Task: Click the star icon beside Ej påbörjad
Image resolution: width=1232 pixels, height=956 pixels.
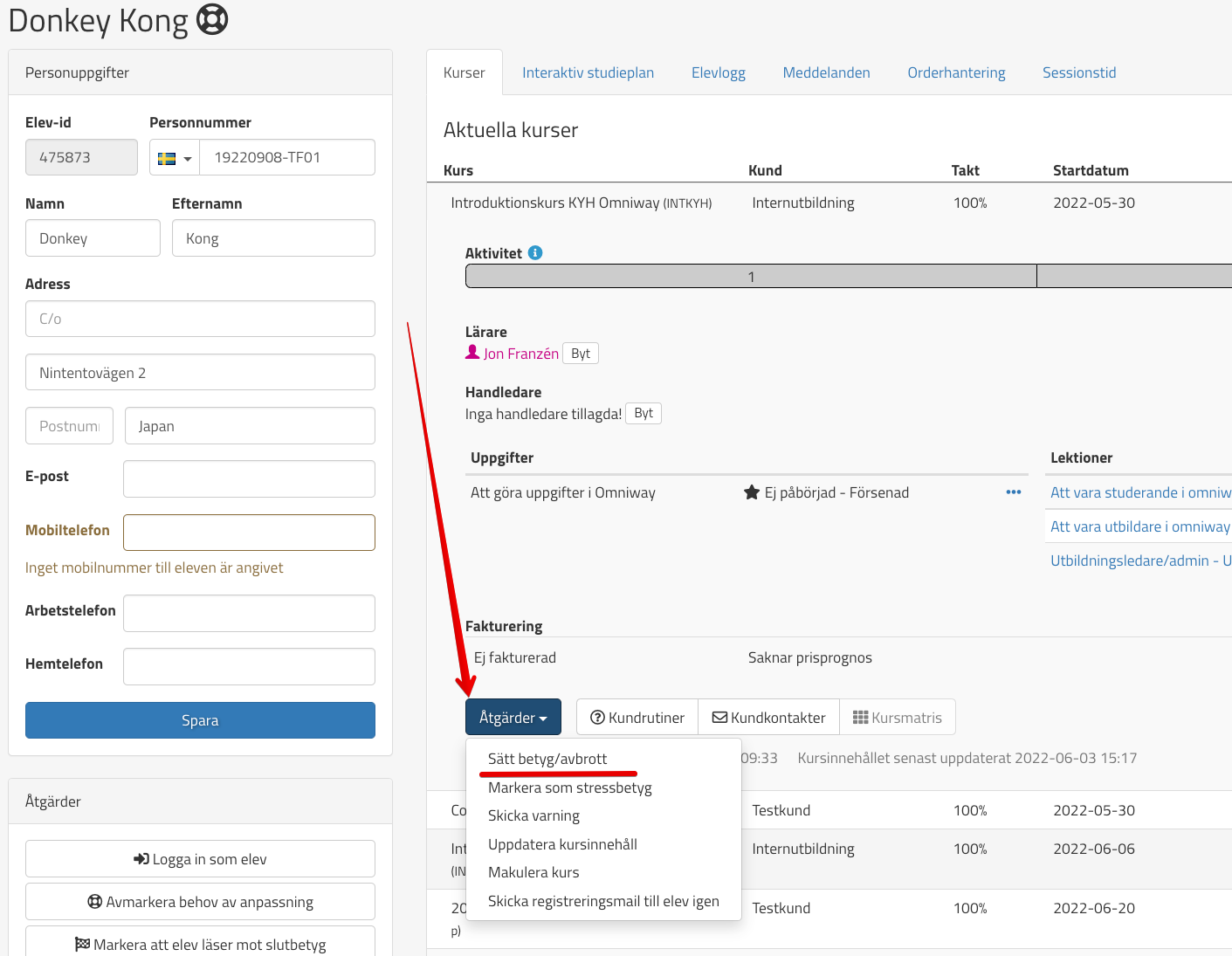Action: pyautogui.click(x=751, y=492)
